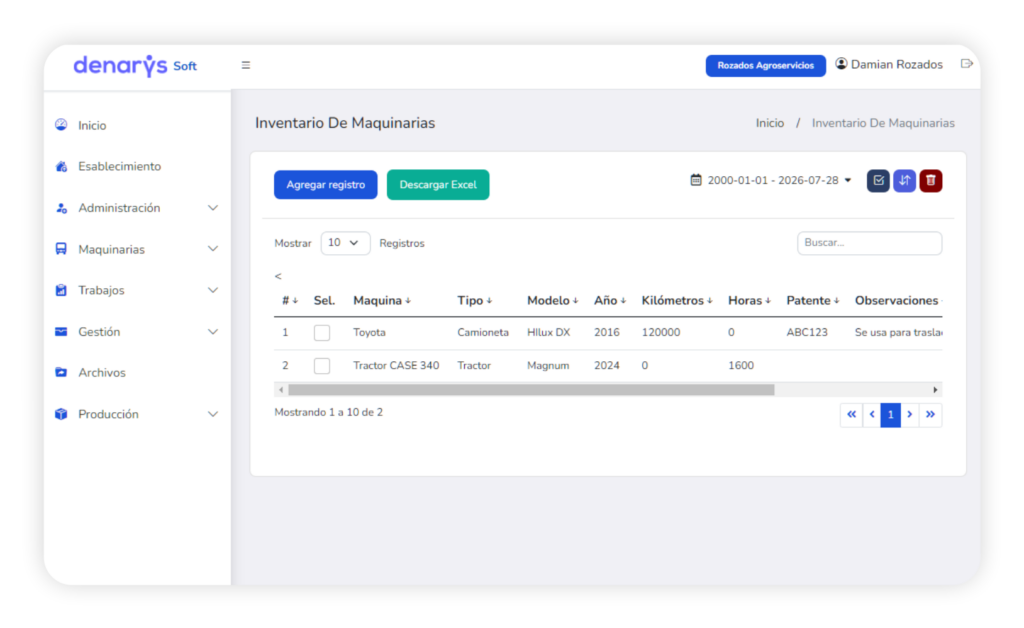Go to last page with double-right arrows
The height and width of the screenshot is (628, 1024).
click(x=931, y=415)
